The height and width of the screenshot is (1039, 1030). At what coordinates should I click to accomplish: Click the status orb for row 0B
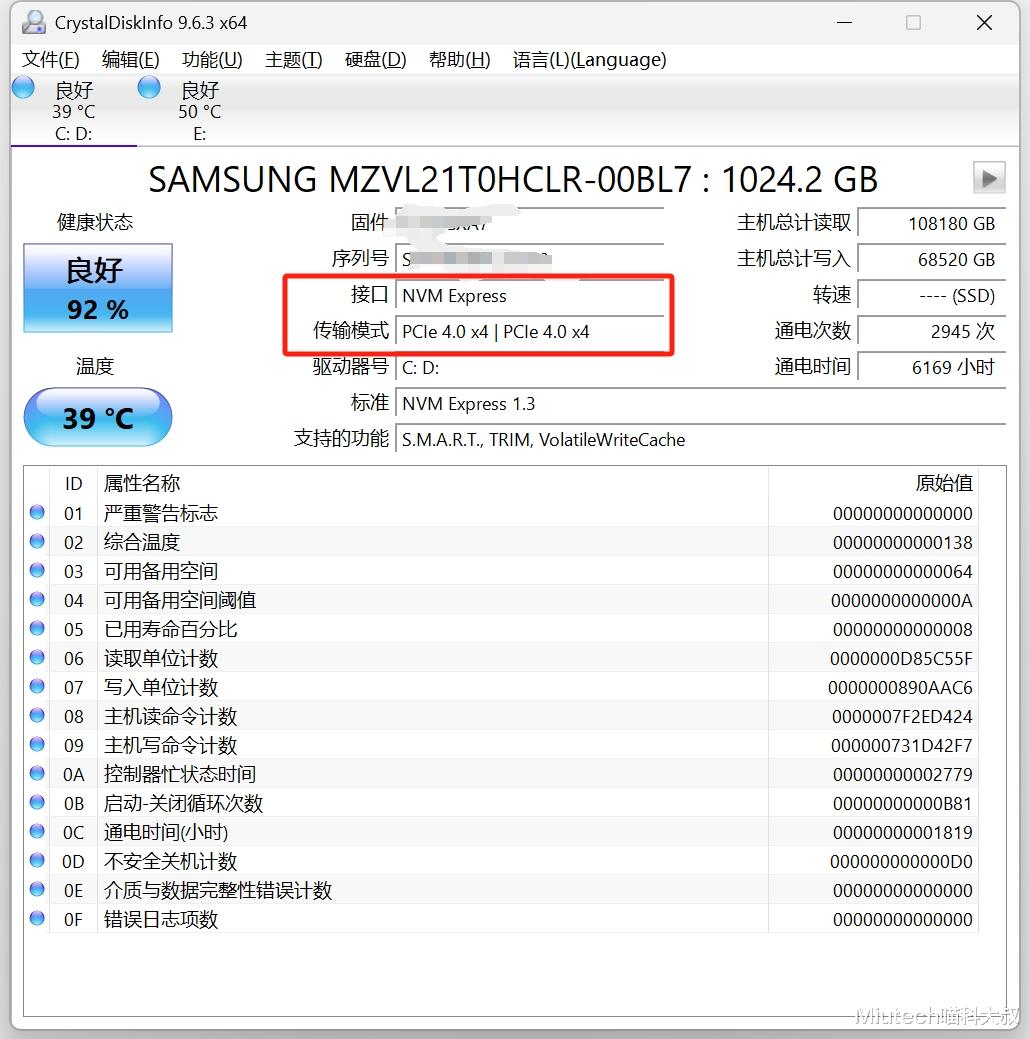point(37,802)
